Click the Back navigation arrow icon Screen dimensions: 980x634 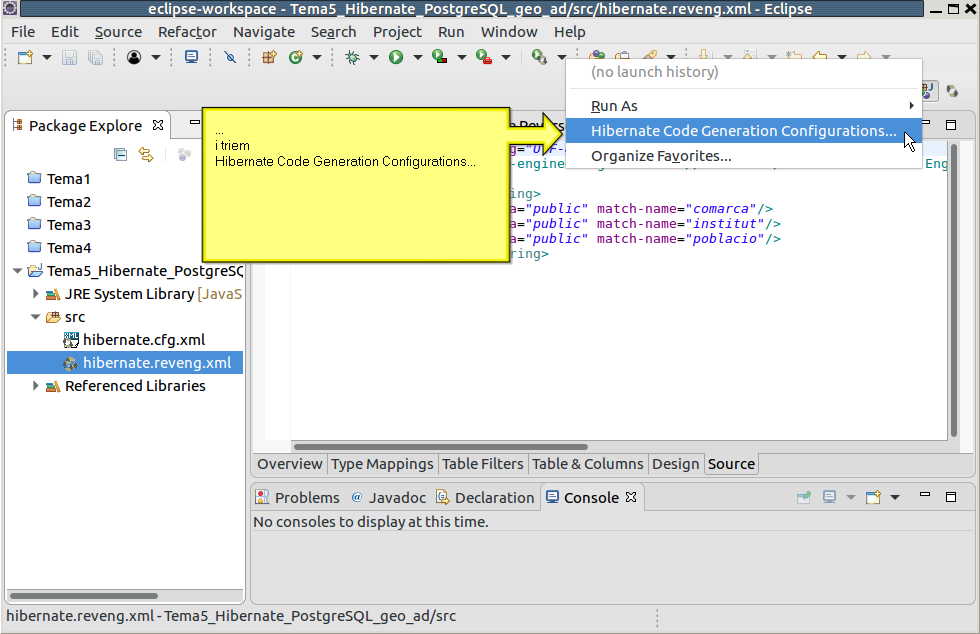820,56
